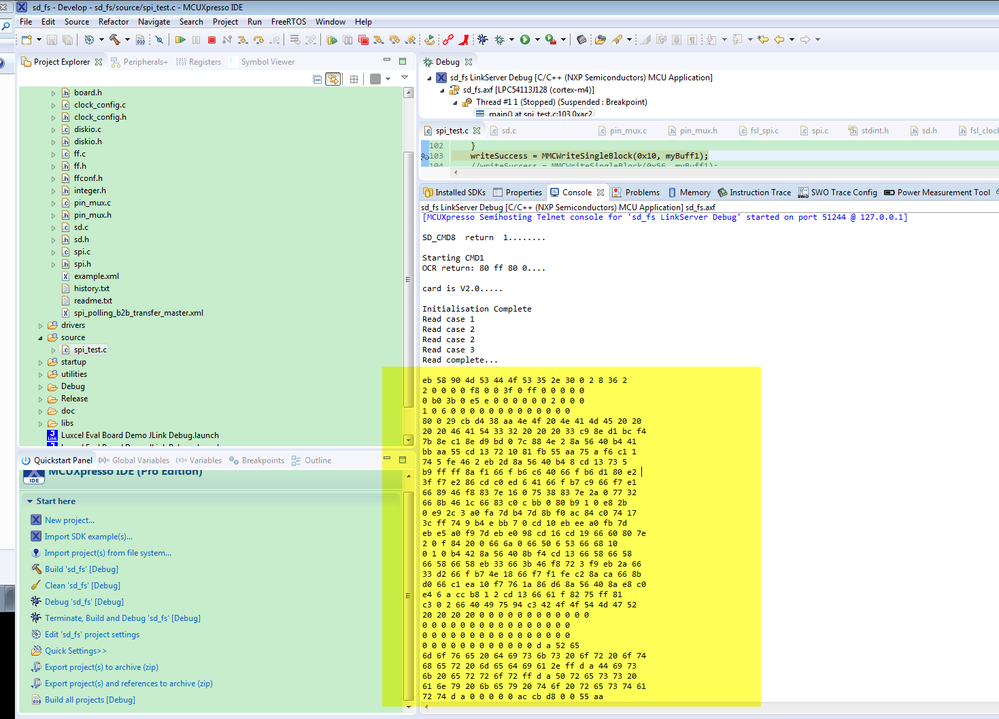Select Luxcel Eval Board Demo JLink Debug.launch

140,436
